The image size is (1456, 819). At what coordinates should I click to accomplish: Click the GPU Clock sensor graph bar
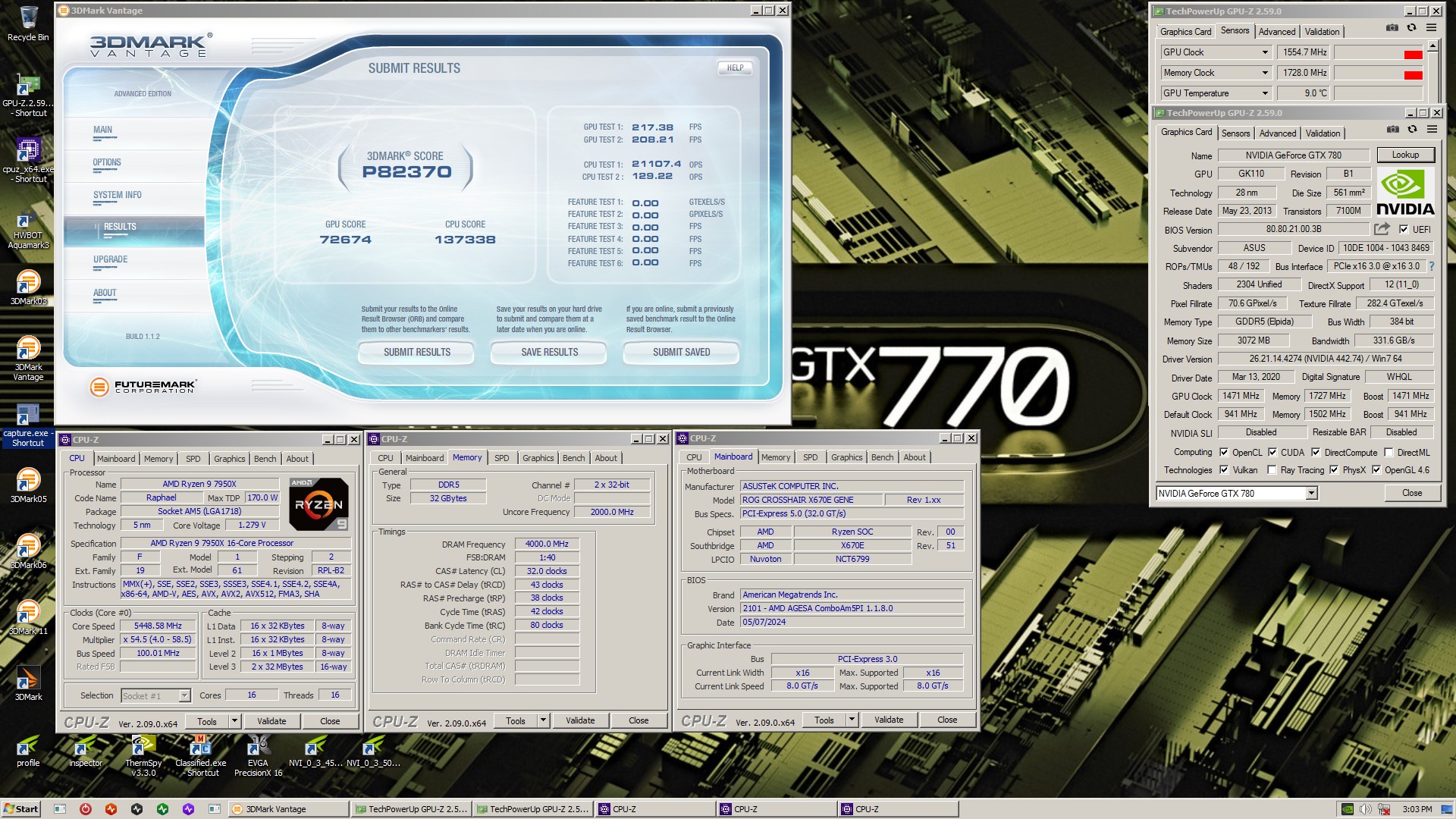click(x=1378, y=52)
